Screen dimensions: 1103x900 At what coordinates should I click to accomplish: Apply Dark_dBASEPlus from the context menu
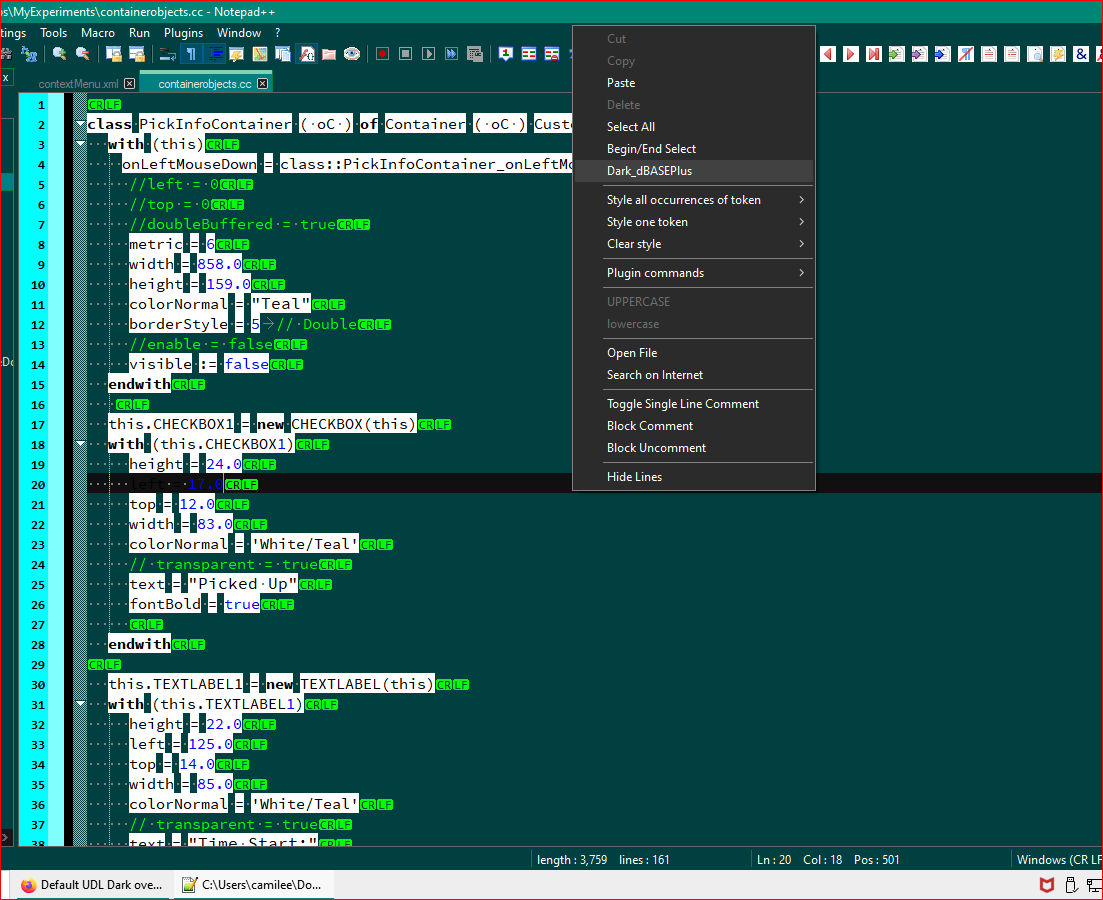pos(694,171)
